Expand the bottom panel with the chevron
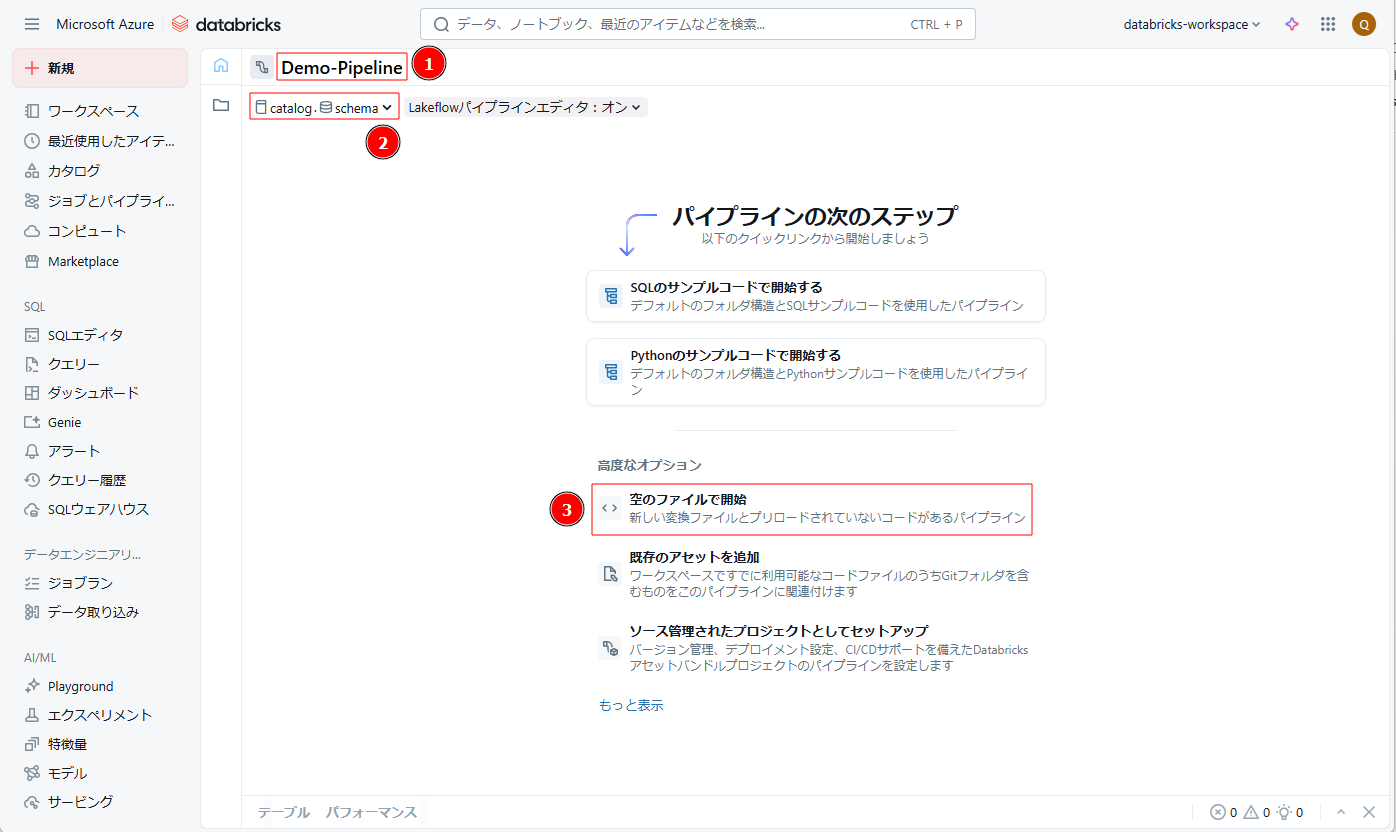Image resolution: width=1396 pixels, height=832 pixels. (1341, 812)
